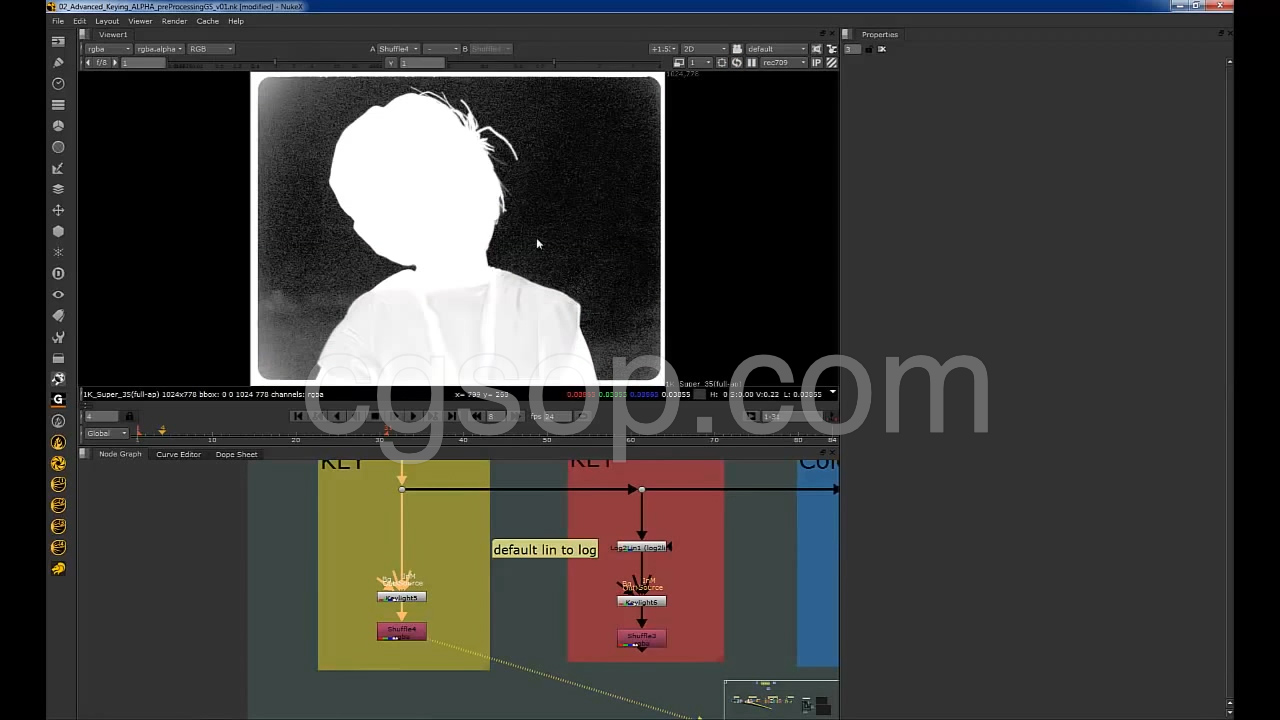This screenshot has height=720, width=1280.
Task: Open the 3D nodes menu (cube icon)
Action: point(58,231)
